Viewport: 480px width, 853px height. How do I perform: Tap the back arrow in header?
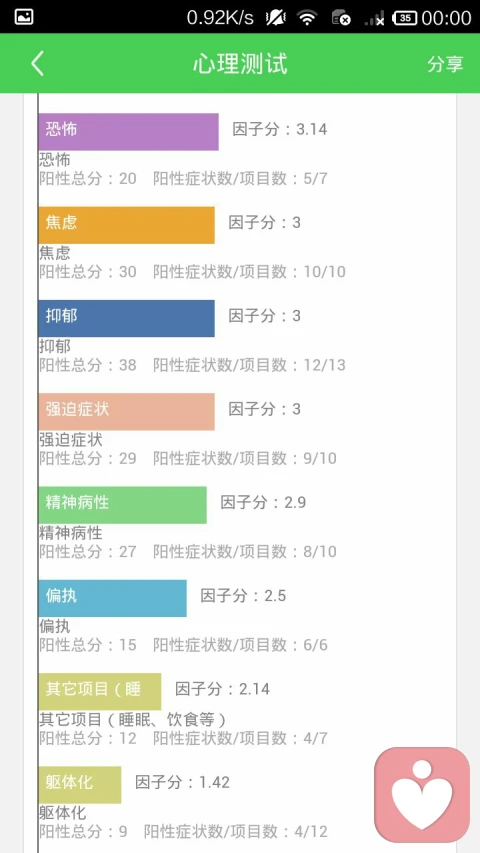pos(37,64)
